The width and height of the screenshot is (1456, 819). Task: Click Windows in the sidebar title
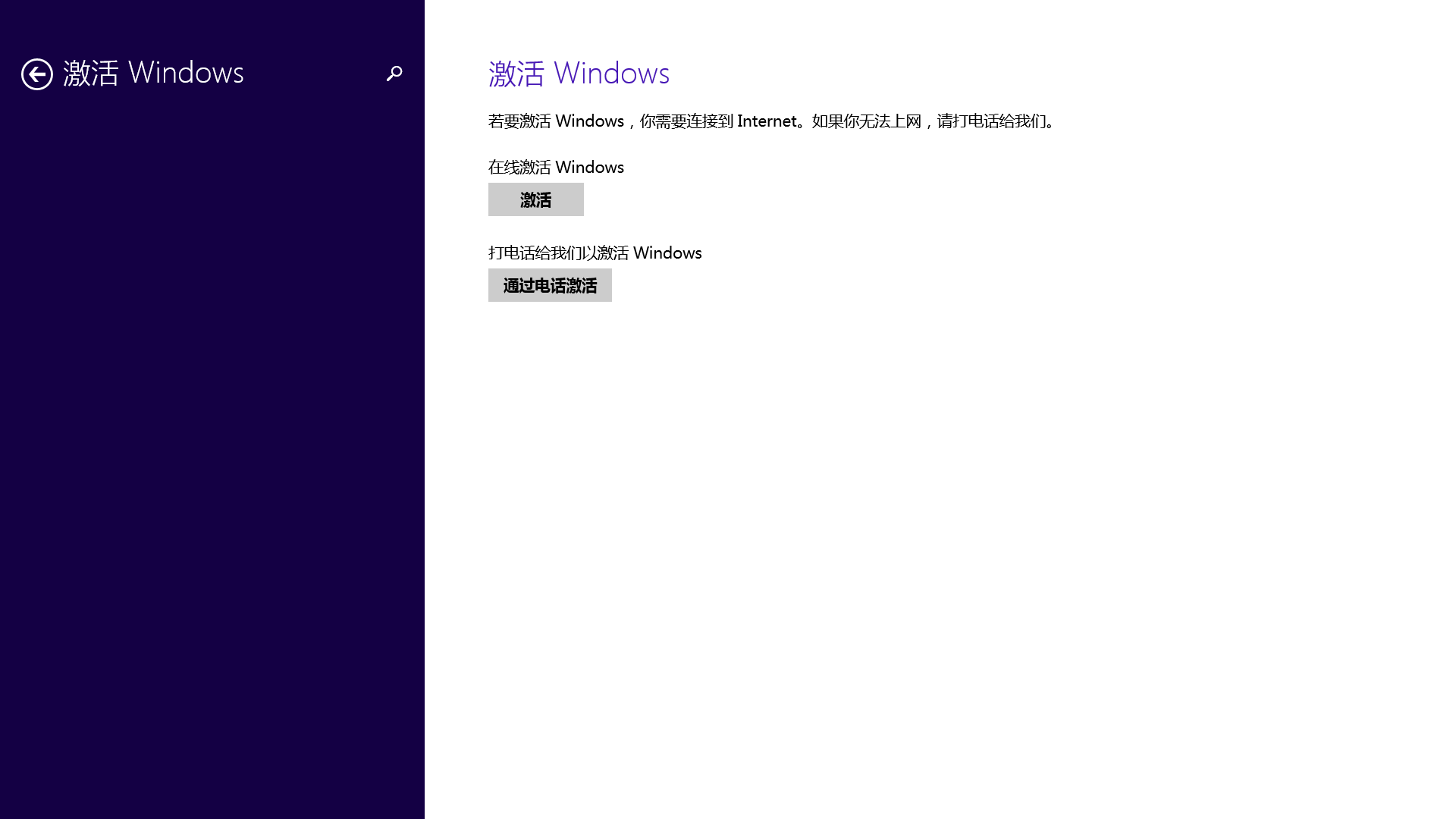pyautogui.click(x=186, y=74)
